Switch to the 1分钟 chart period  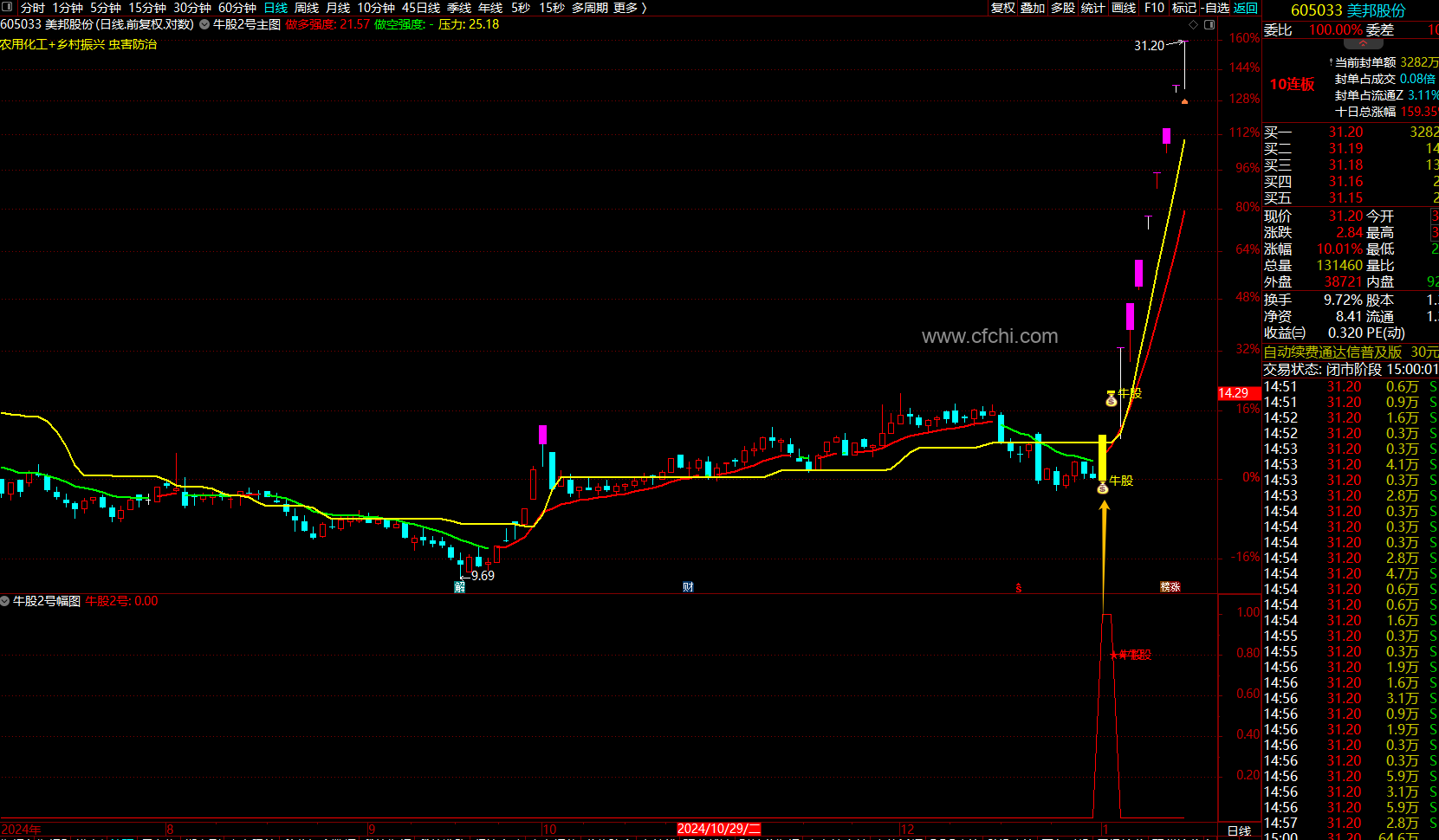68,8
